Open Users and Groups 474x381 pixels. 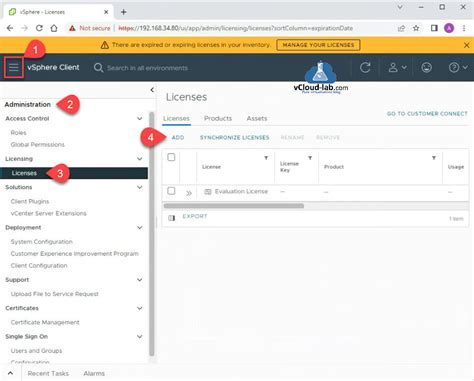coord(36,351)
